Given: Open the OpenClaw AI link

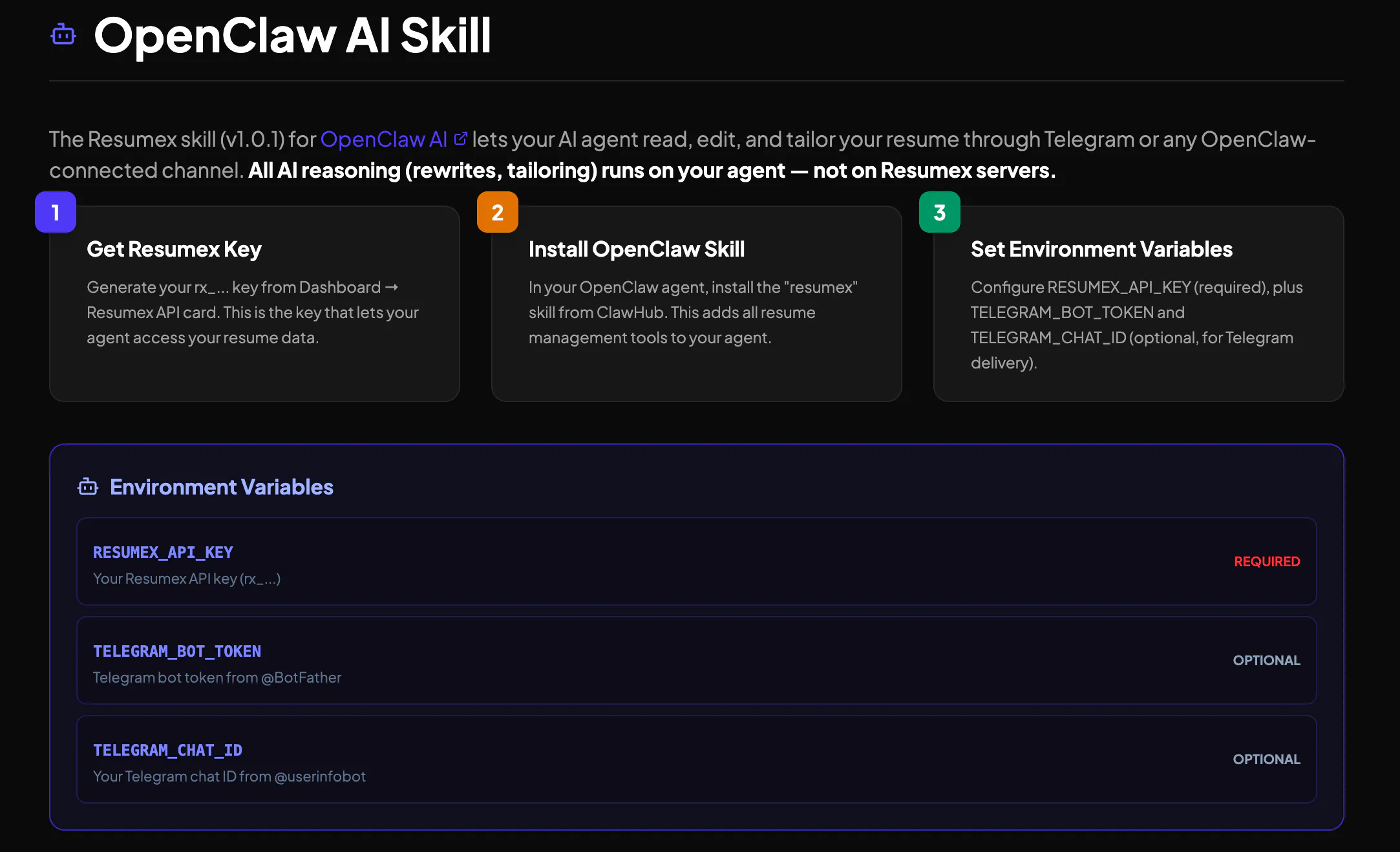Looking at the screenshot, I should [x=383, y=139].
